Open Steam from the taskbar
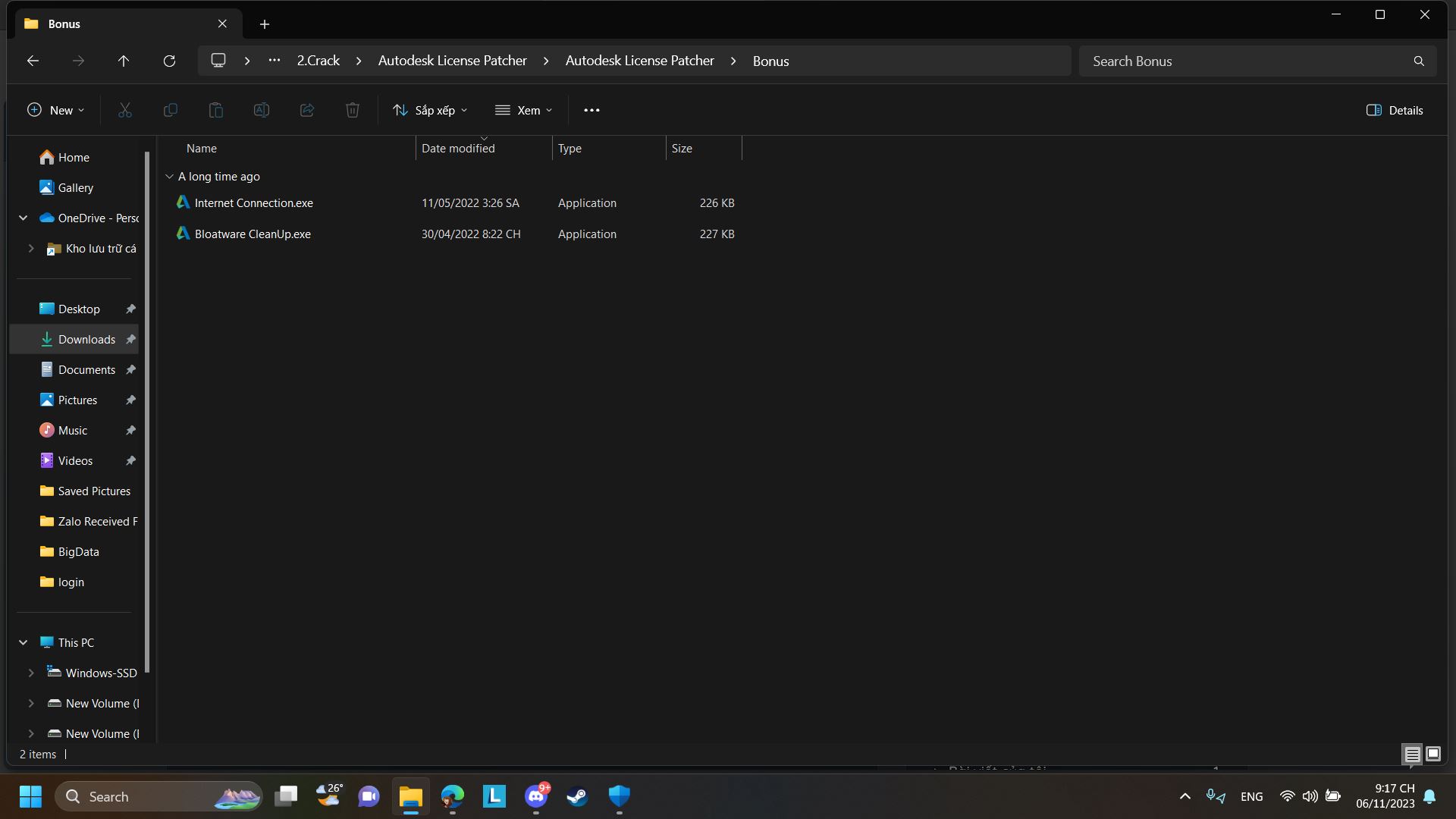The height and width of the screenshot is (819, 1456). [x=577, y=796]
